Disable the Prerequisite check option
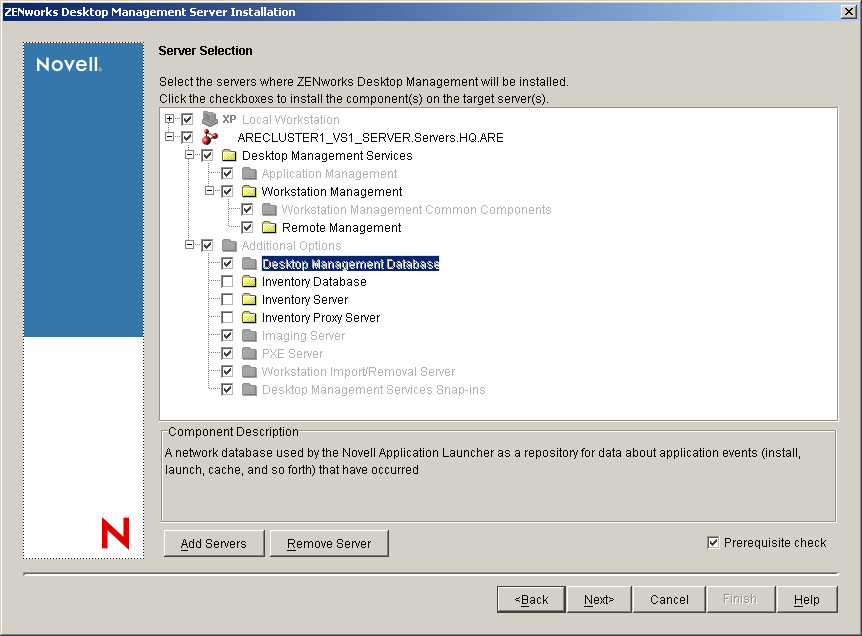 (x=713, y=542)
